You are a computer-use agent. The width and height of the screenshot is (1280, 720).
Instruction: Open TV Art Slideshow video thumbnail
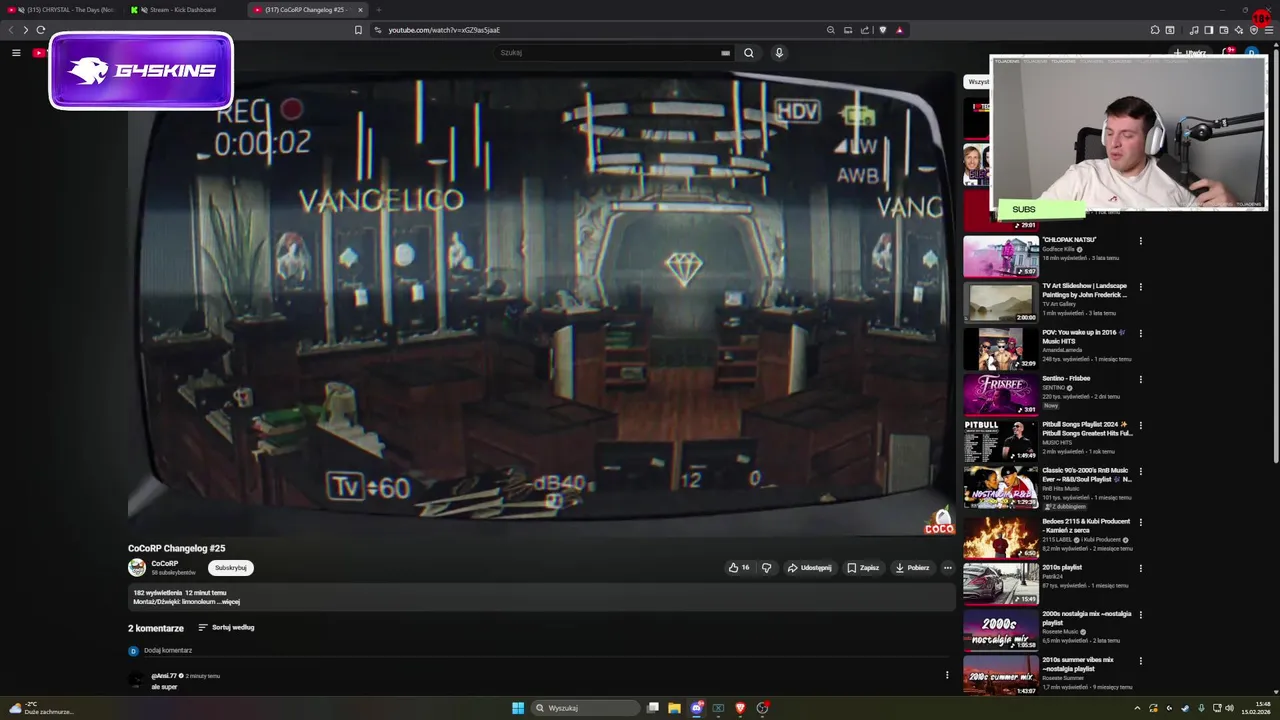coord(1001,303)
